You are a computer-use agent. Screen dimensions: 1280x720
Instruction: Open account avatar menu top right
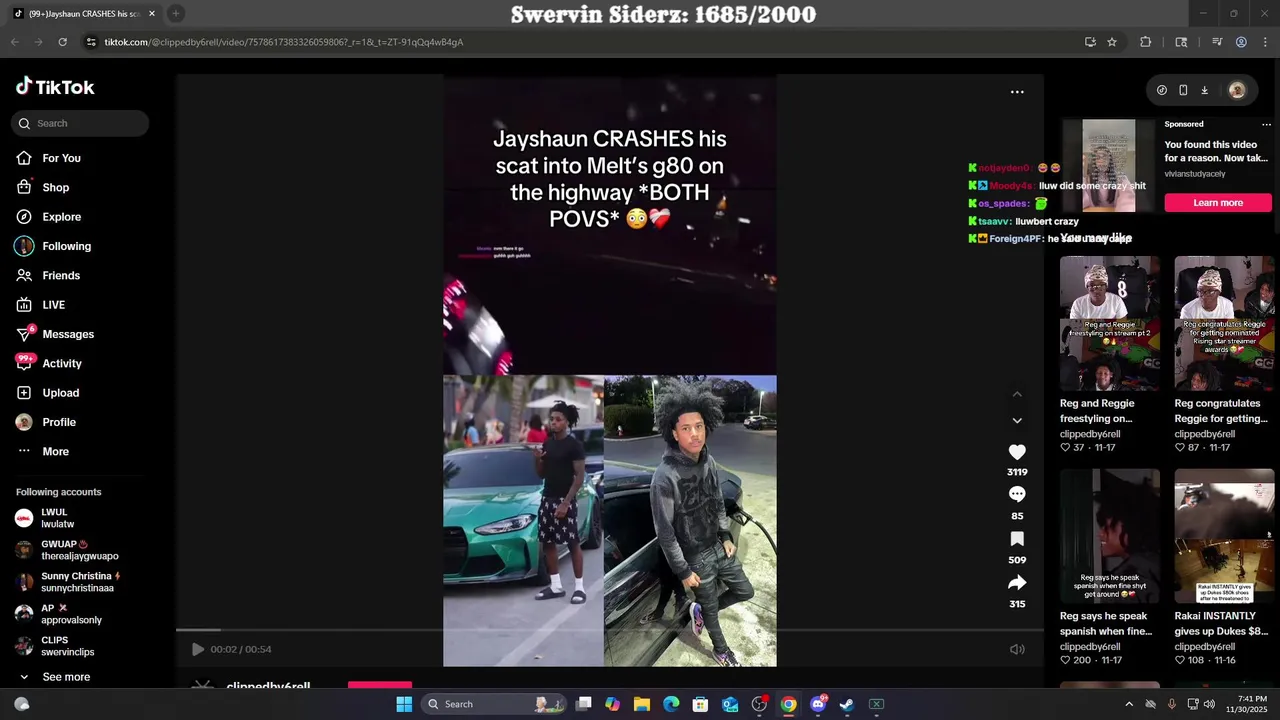click(x=1237, y=90)
